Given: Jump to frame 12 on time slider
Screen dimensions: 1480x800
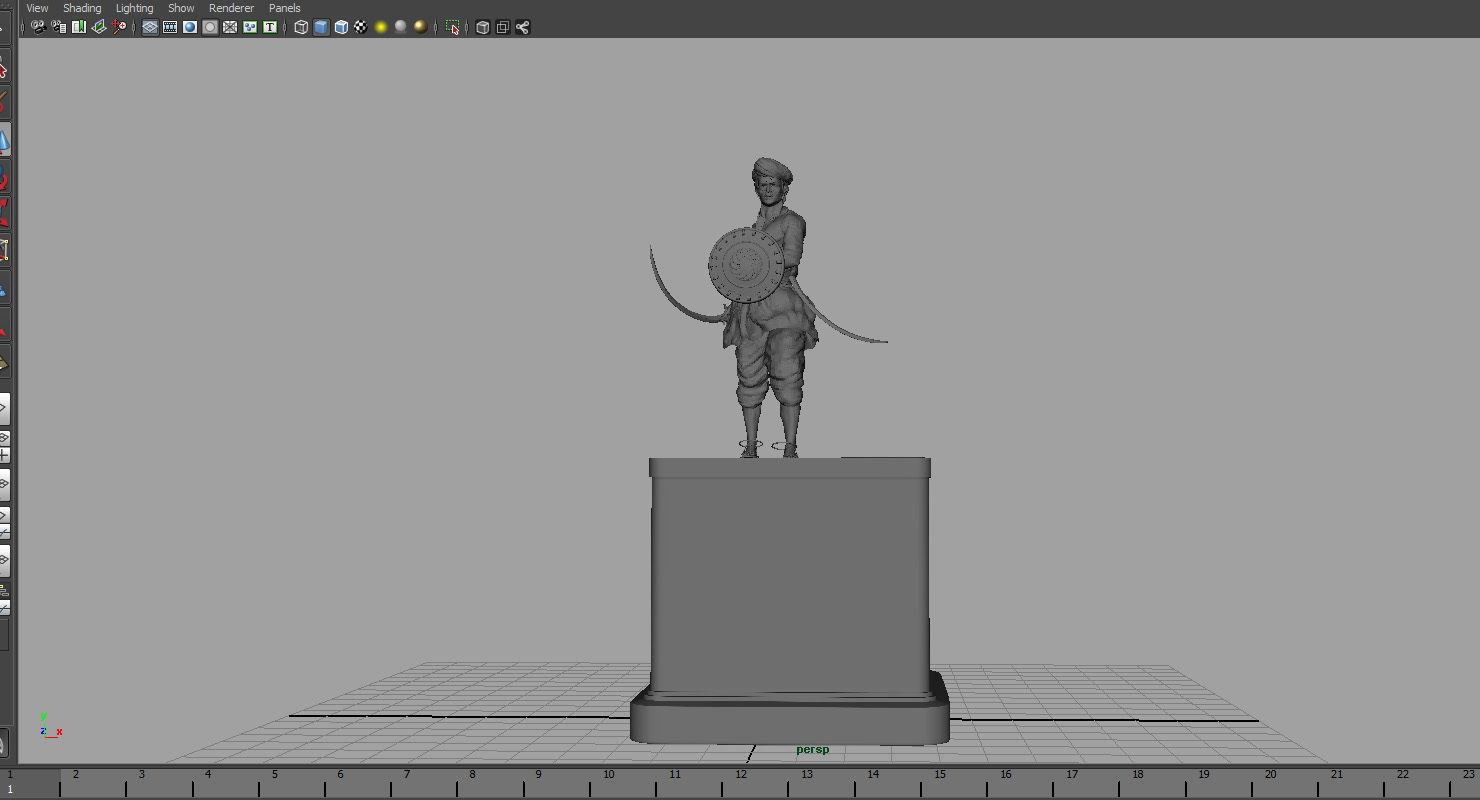Looking at the screenshot, I should tap(741, 774).
